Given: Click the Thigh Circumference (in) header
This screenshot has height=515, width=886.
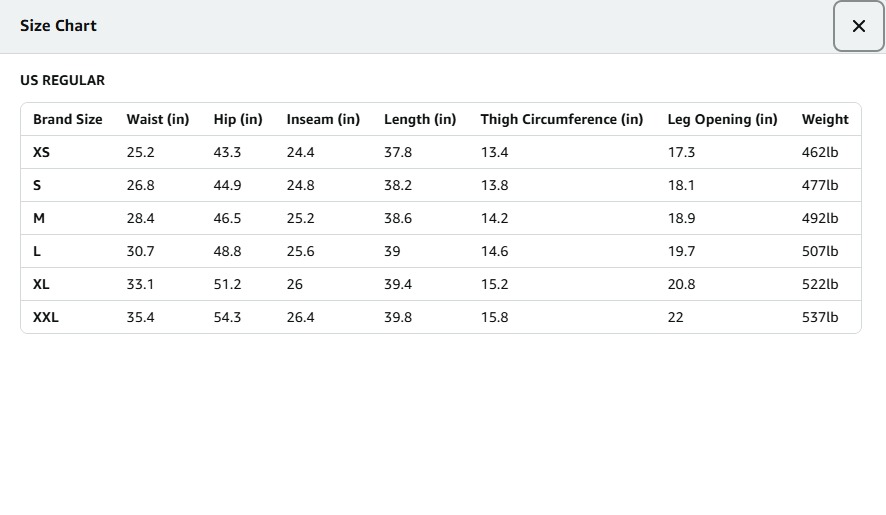Looking at the screenshot, I should coord(561,119).
